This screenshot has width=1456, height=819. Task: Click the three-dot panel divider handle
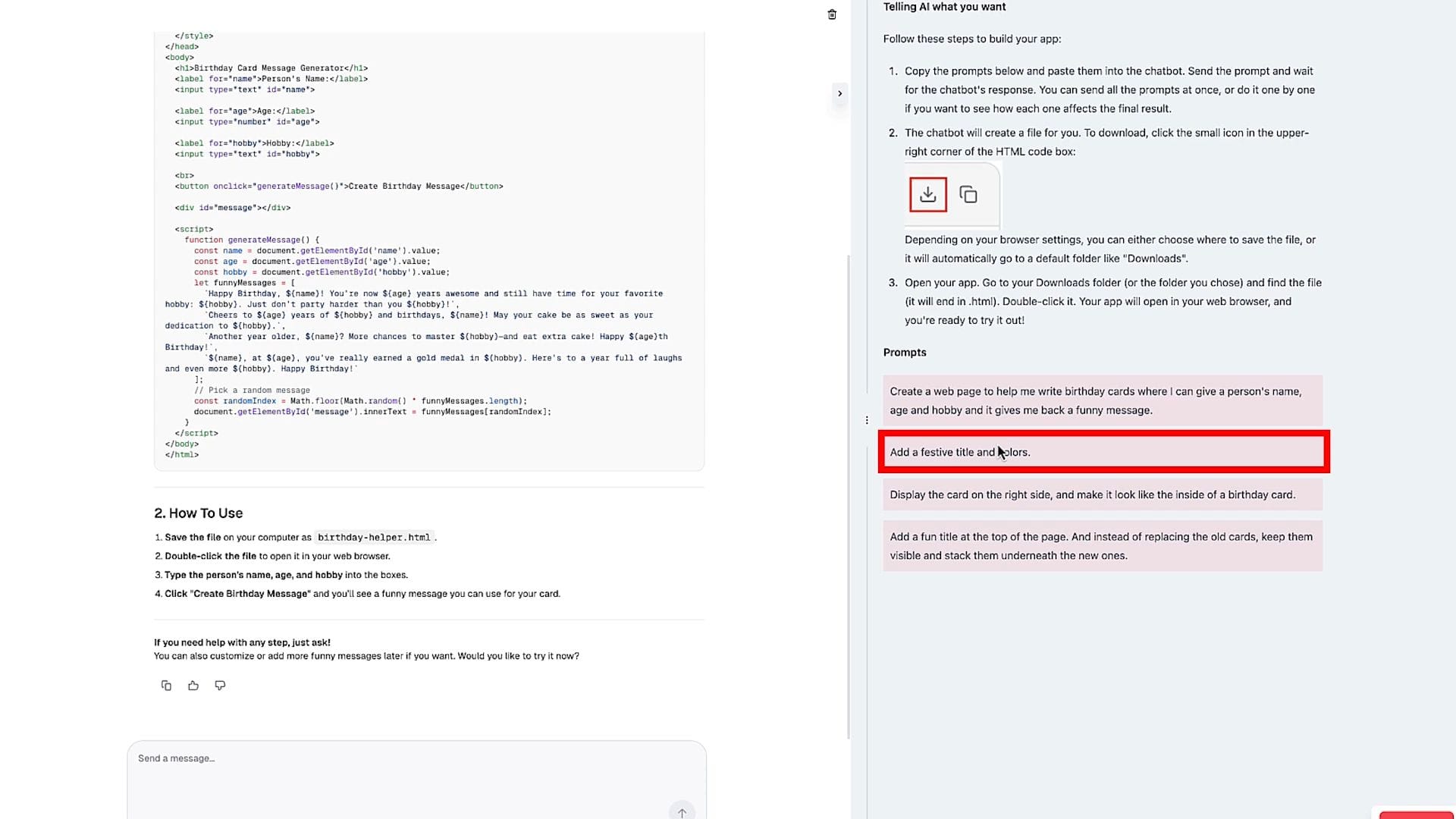pyautogui.click(x=867, y=420)
